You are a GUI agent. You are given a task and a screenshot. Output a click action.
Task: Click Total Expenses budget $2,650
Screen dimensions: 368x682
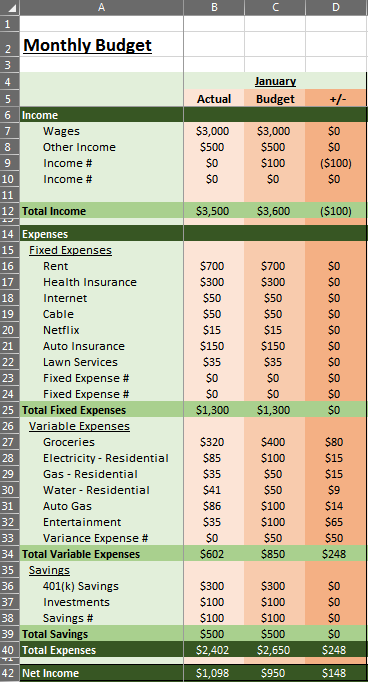273,650
